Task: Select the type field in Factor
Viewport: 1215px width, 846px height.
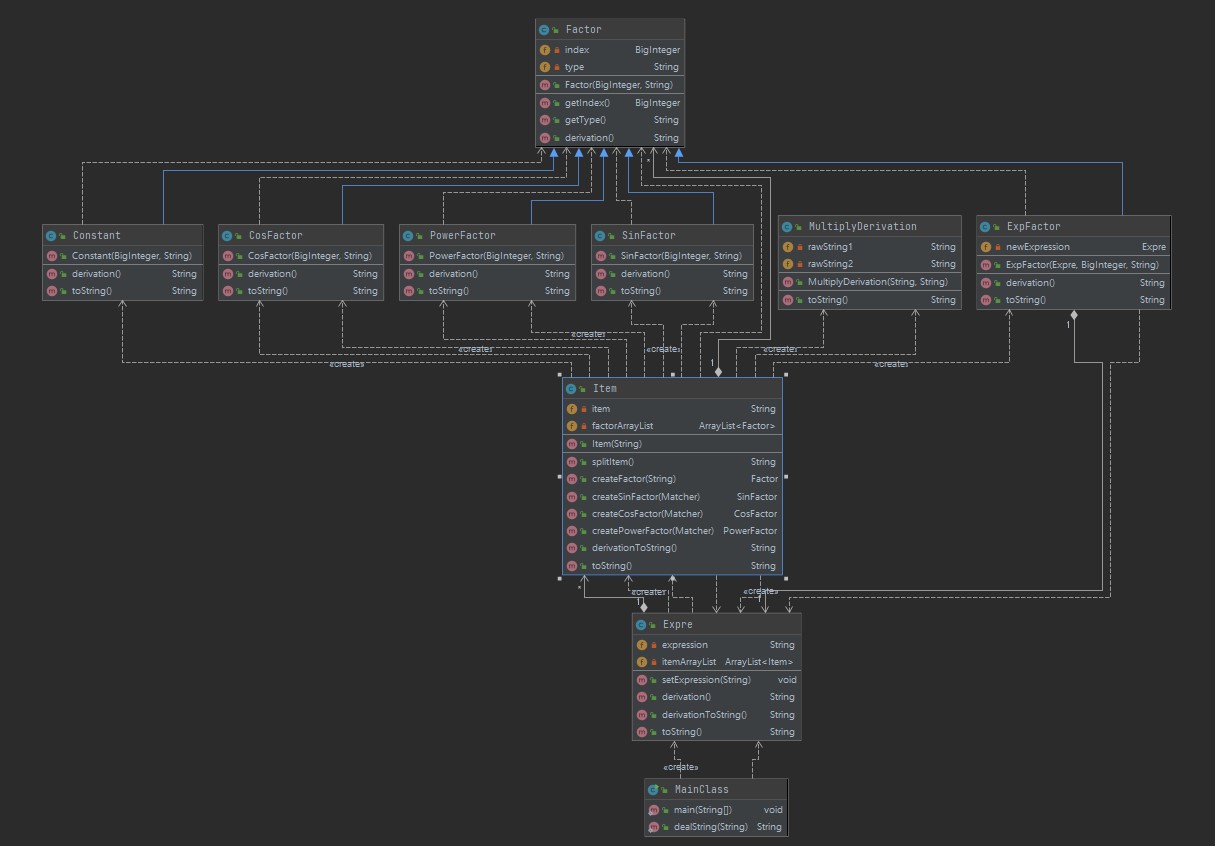Action: click(610, 67)
